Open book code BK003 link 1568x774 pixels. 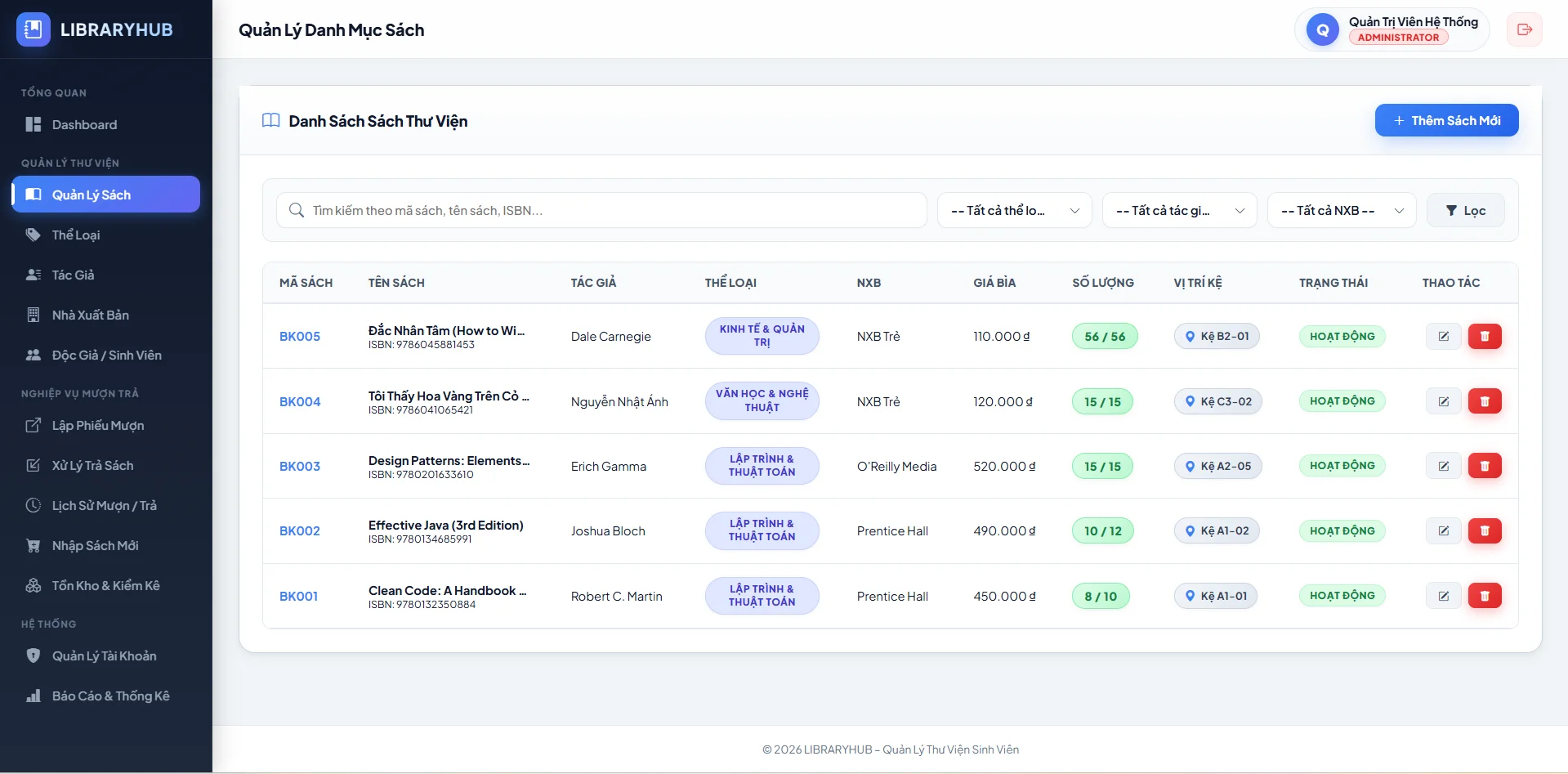pyautogui.click(x=300, y=466)
